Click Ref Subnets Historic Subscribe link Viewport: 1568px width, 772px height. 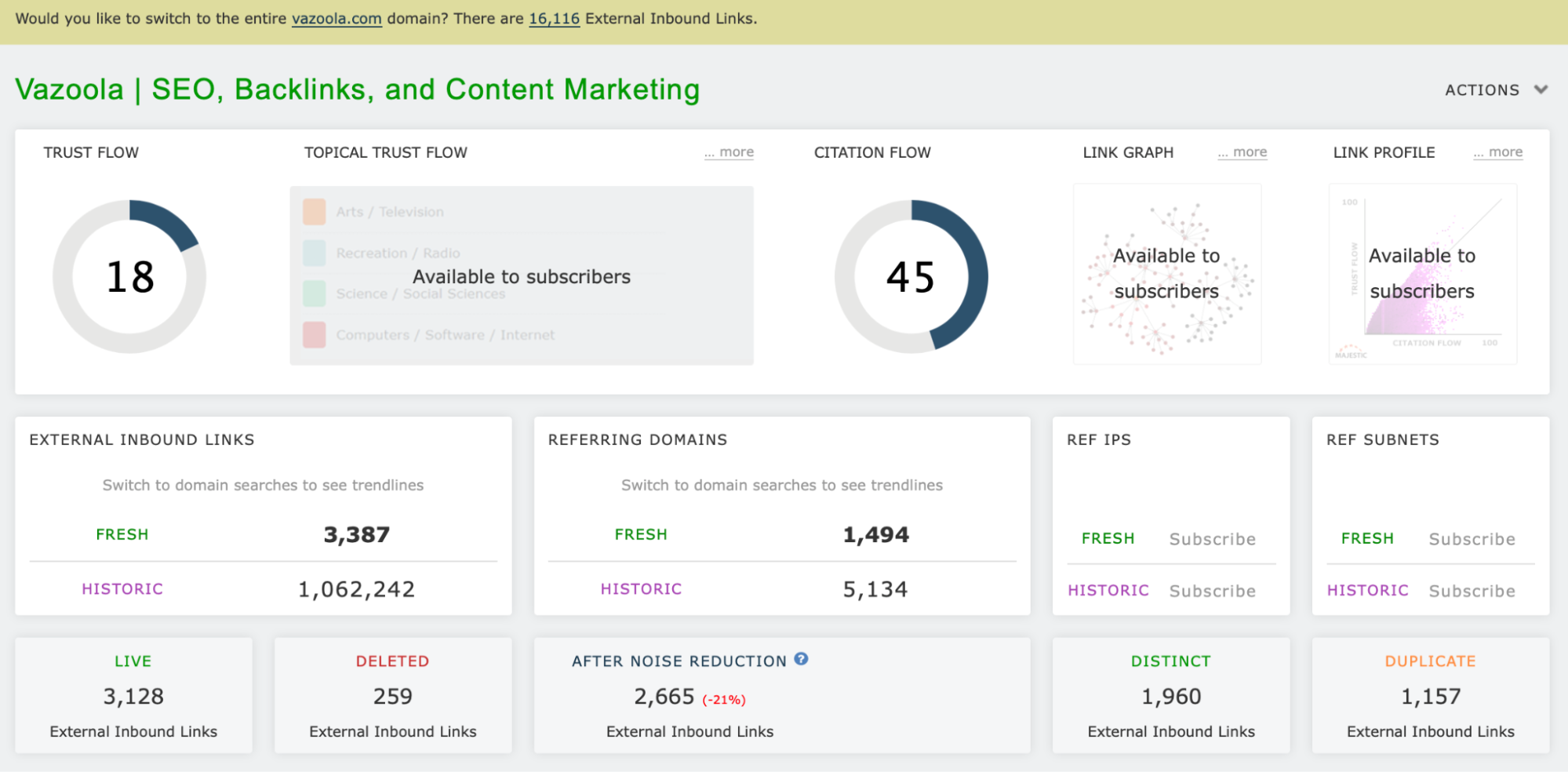point(1472,591)
